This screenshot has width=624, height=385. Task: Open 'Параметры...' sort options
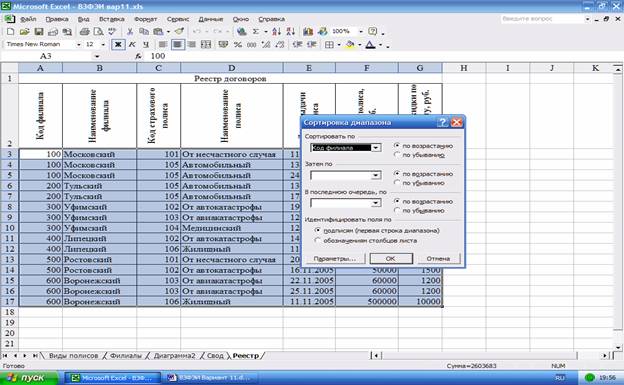pyautogui.click(x=334, y=258)
